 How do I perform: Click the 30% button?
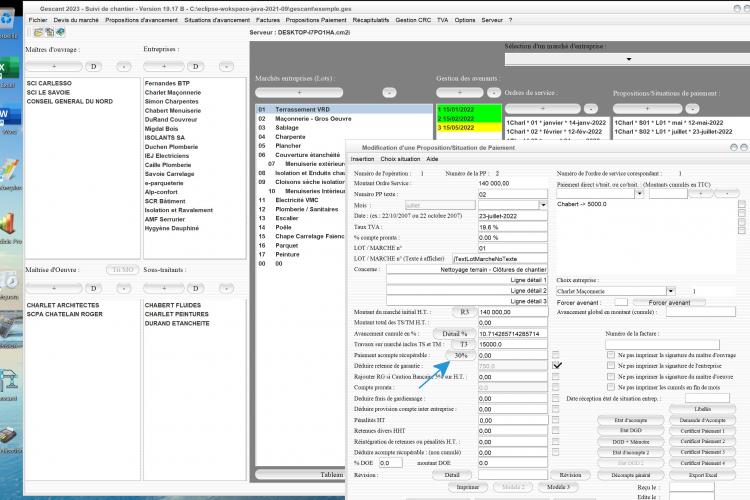pyautogui.click(x=461, y=355)
